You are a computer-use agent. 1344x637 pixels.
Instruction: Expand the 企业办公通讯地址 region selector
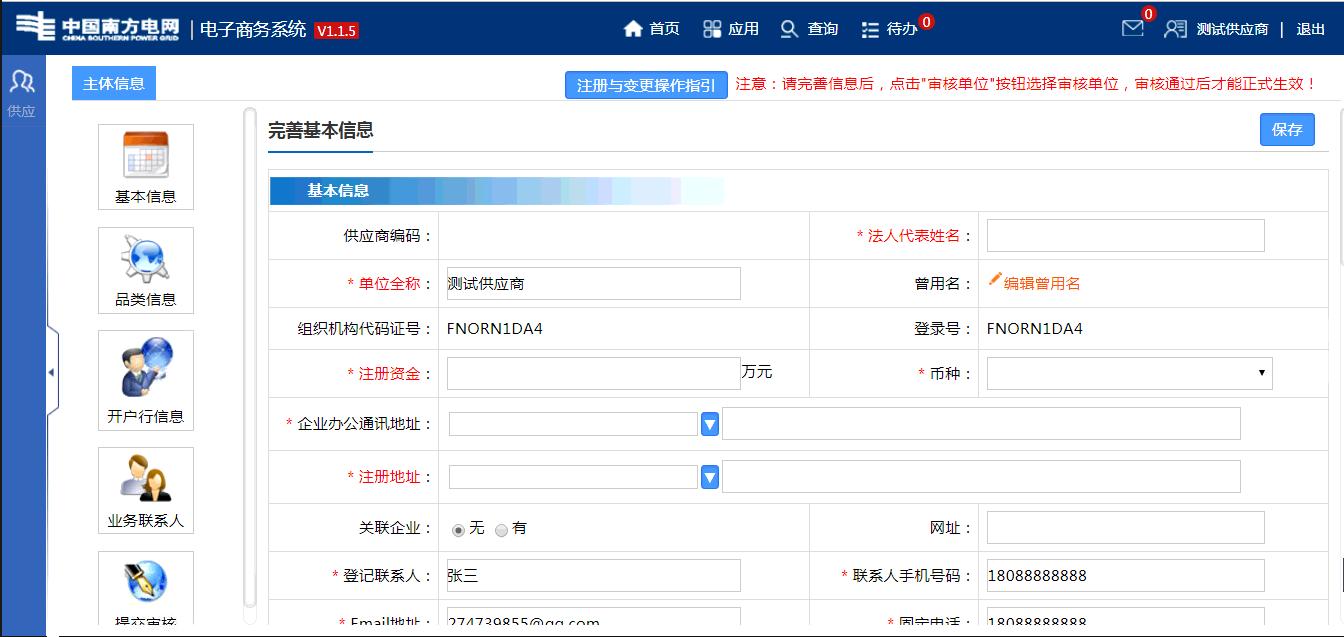[709, 423]
